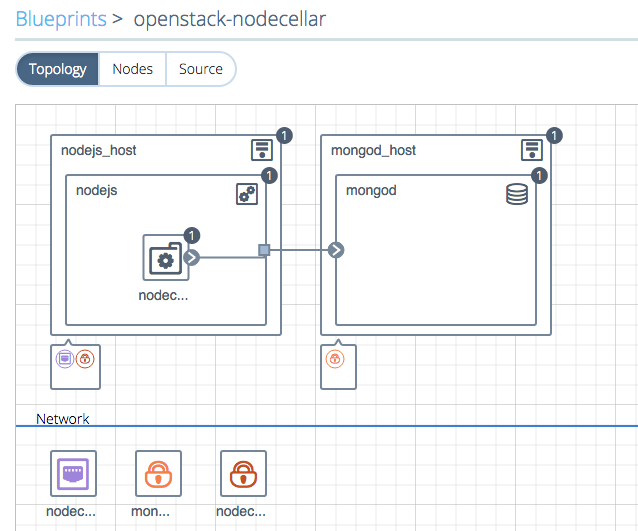Click the nodejs gears icon

coord(247,194)
